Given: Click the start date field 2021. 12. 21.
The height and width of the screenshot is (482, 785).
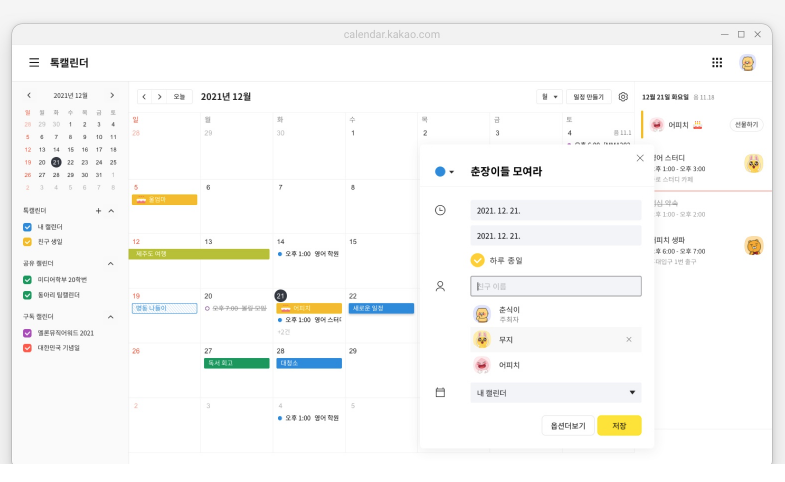Looking at the screenshot, I should pyautogui.click(x=556, y=211).
